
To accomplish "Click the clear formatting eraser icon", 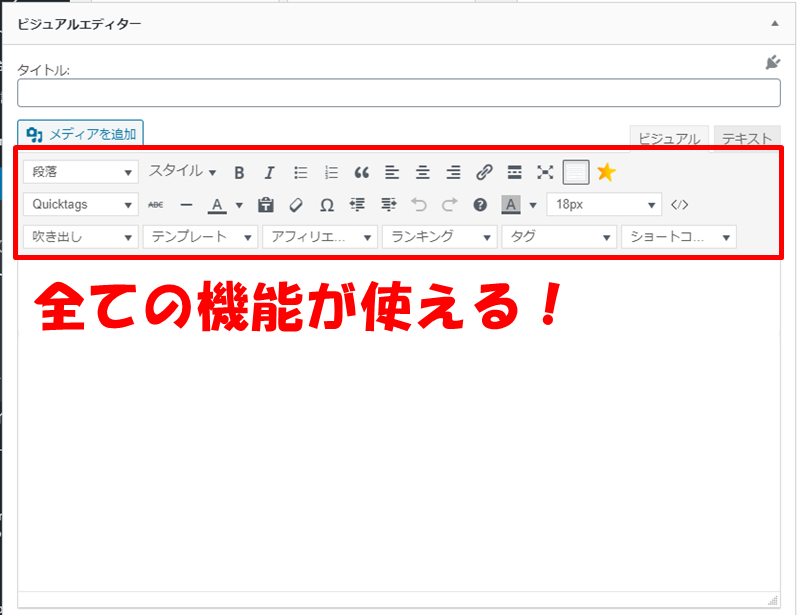I will point(295,205).
